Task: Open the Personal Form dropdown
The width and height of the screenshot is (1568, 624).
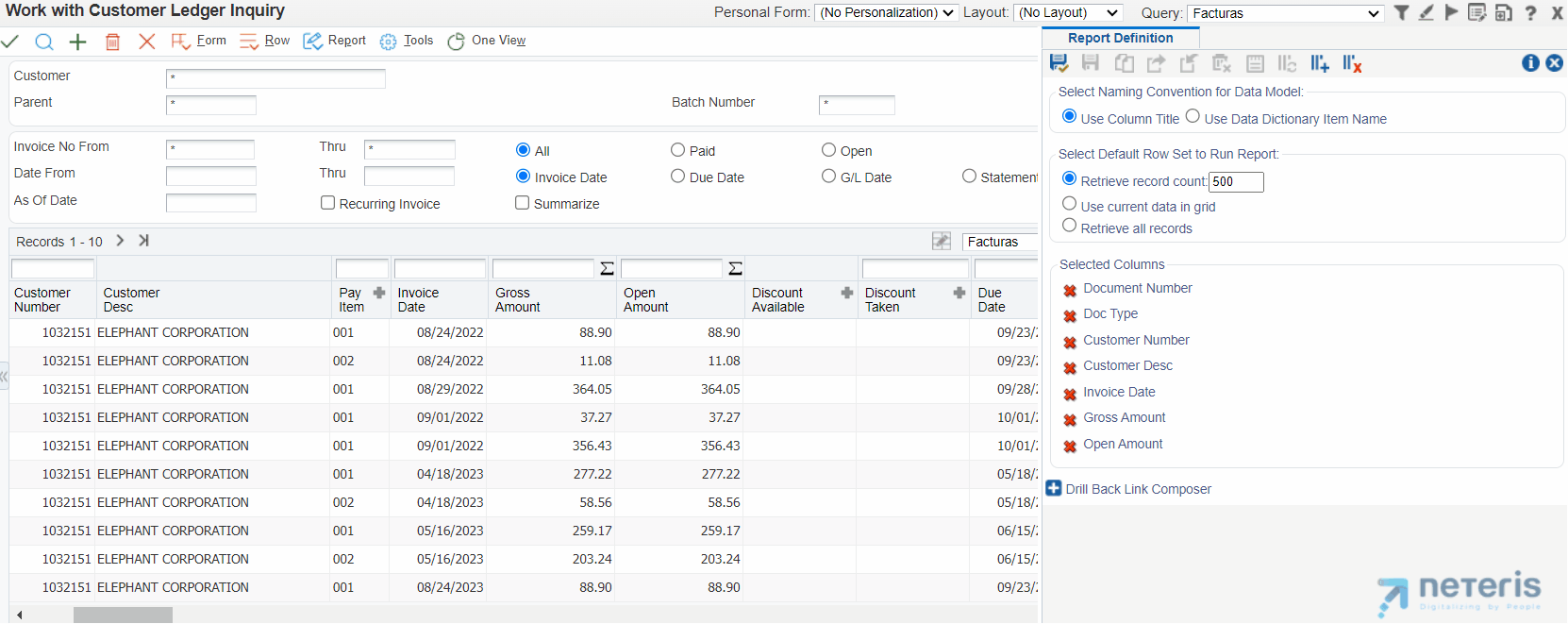Action: [886, 12]
